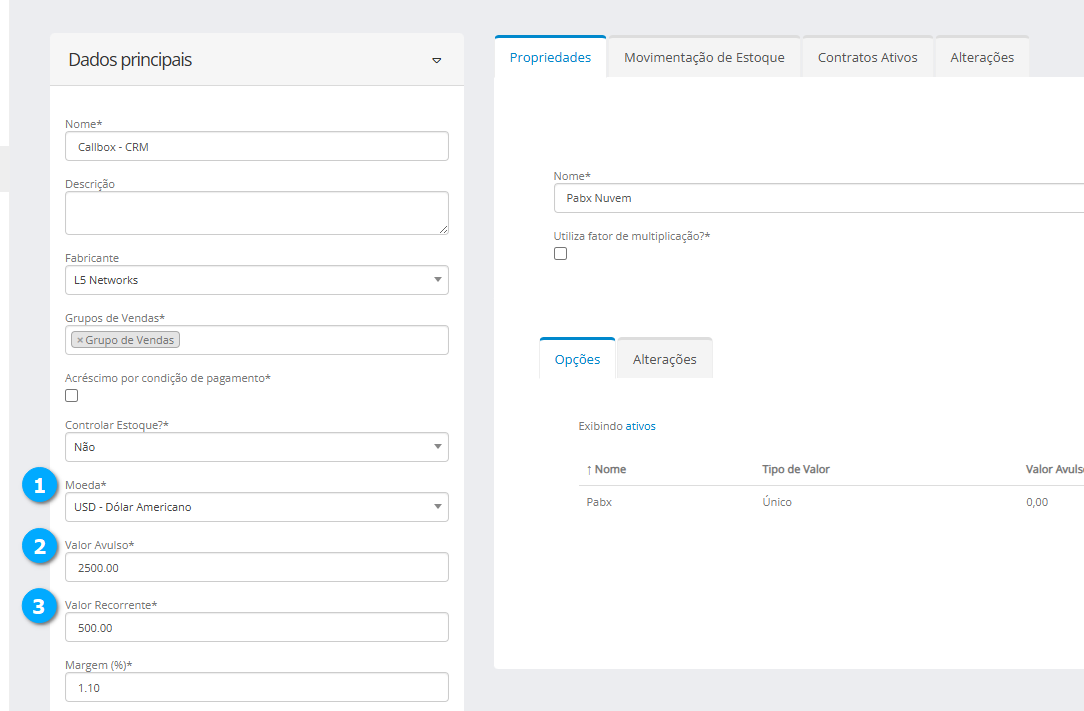The height and width of the screenshot is (711, 1084).
Task: Check Utiliza fator de multiplicação box
Action: pyautogui.click(x=560, y=253)
